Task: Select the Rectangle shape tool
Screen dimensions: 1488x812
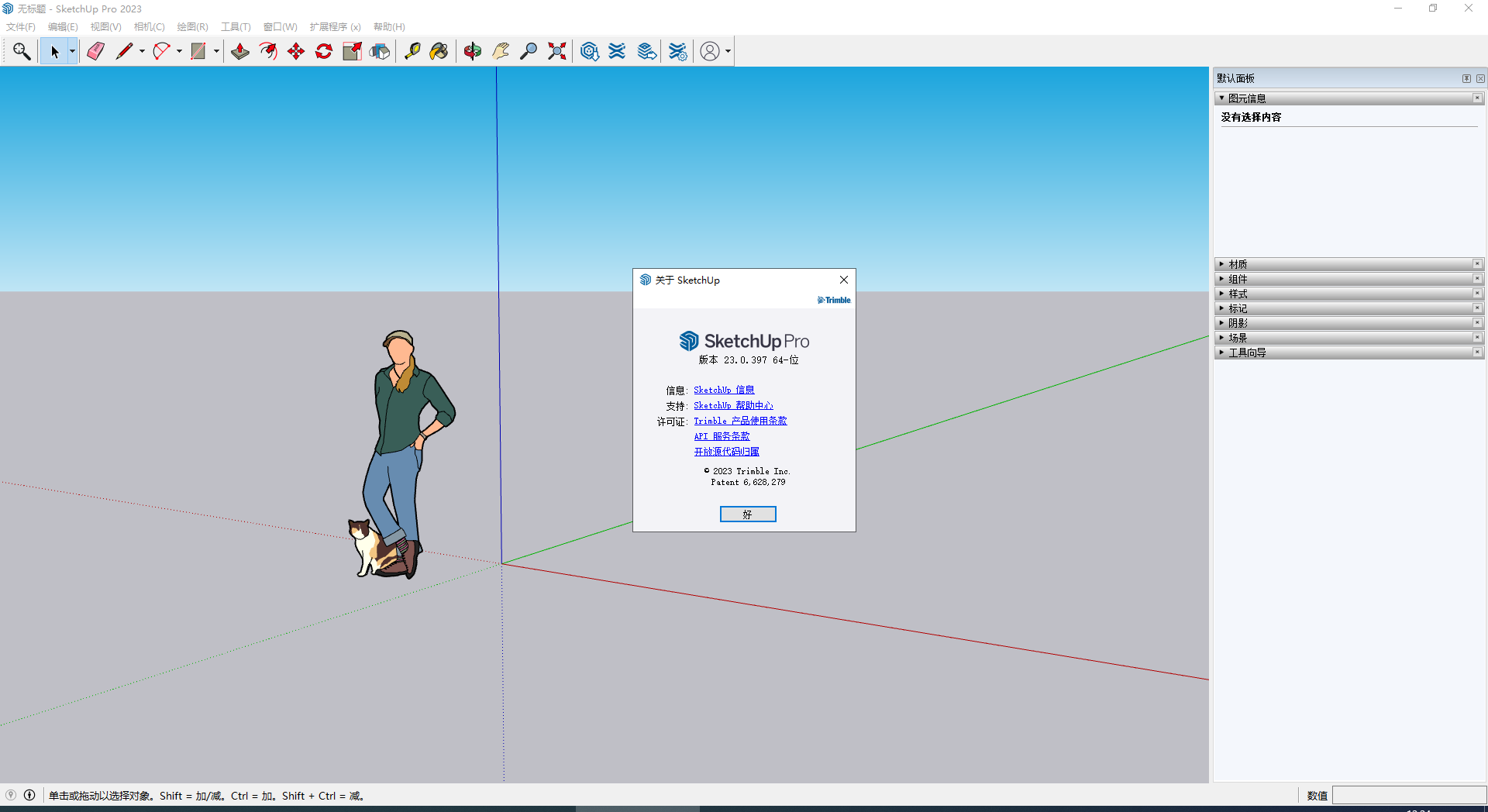Action: (x=198, y=51)
